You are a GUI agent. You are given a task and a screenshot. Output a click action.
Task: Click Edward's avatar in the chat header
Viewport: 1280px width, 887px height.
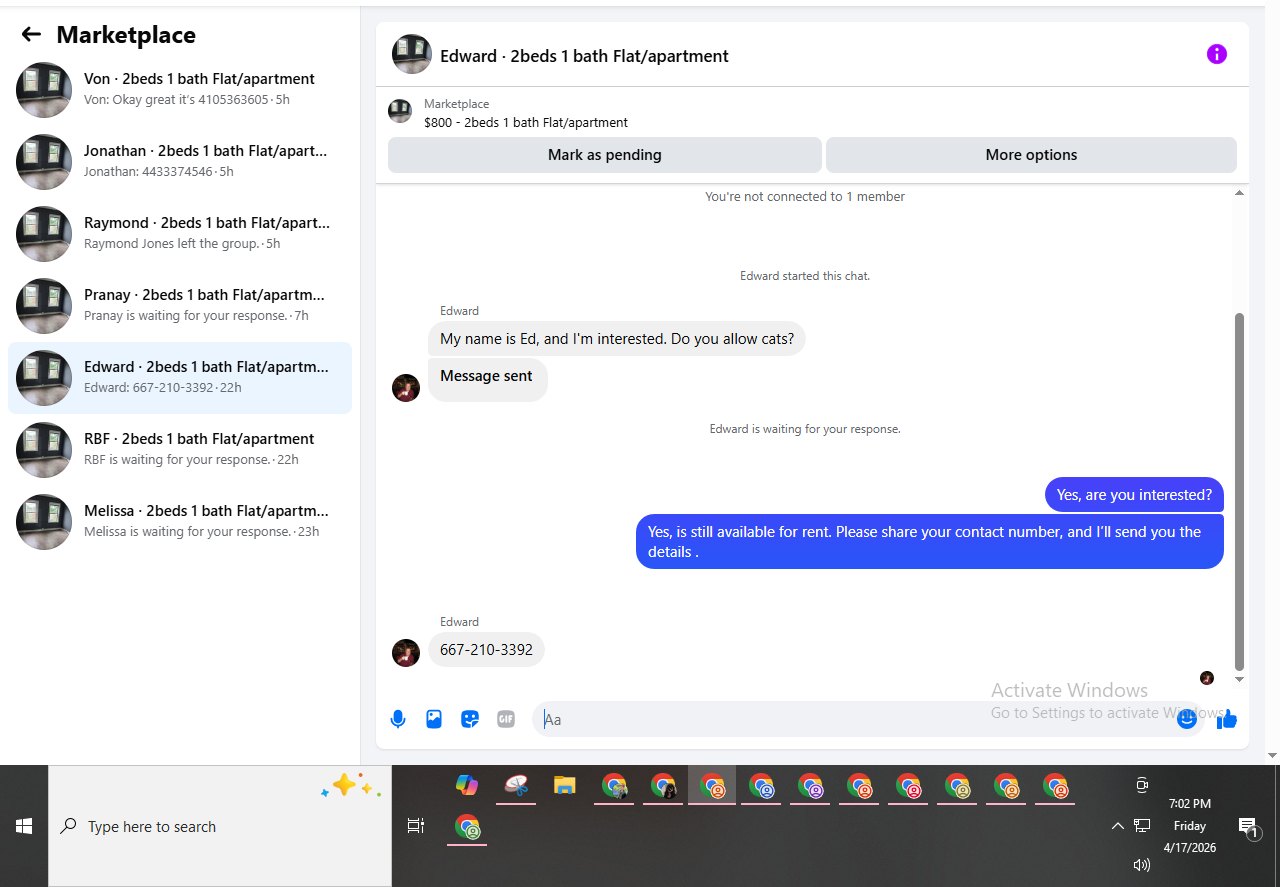pos(412,54)
